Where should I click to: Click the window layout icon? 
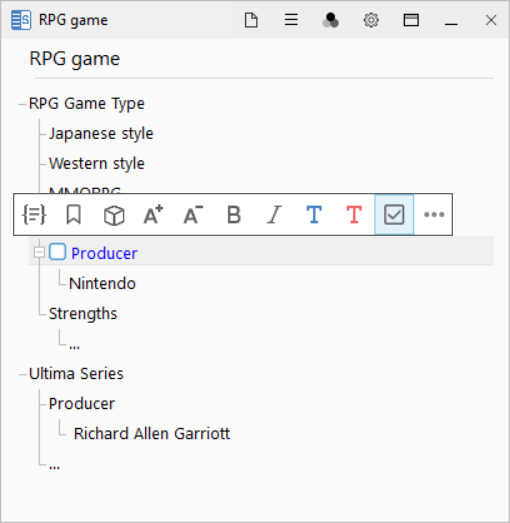point(411,20)
